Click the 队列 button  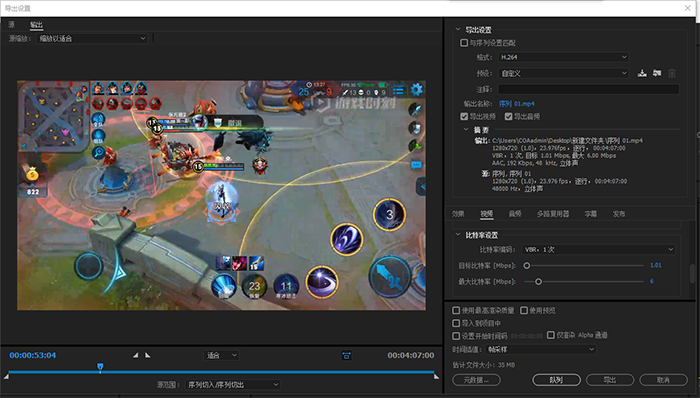556,380
